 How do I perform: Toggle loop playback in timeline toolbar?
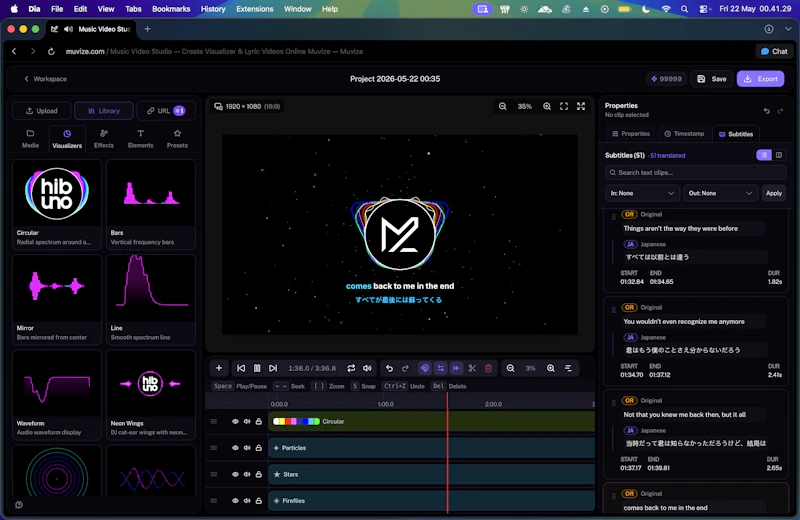(351, 368)
